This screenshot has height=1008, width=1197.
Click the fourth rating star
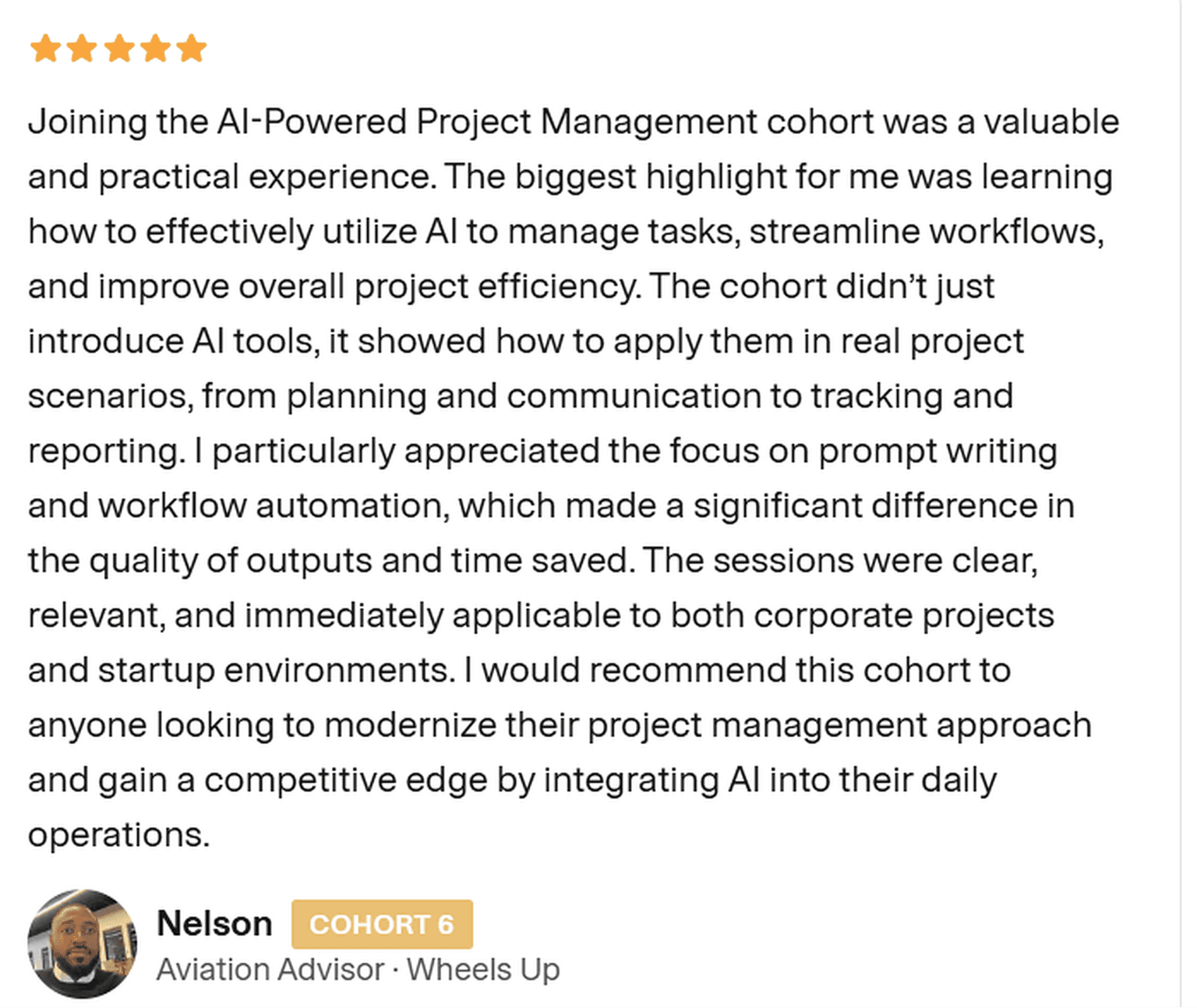(x=155, y=48)
